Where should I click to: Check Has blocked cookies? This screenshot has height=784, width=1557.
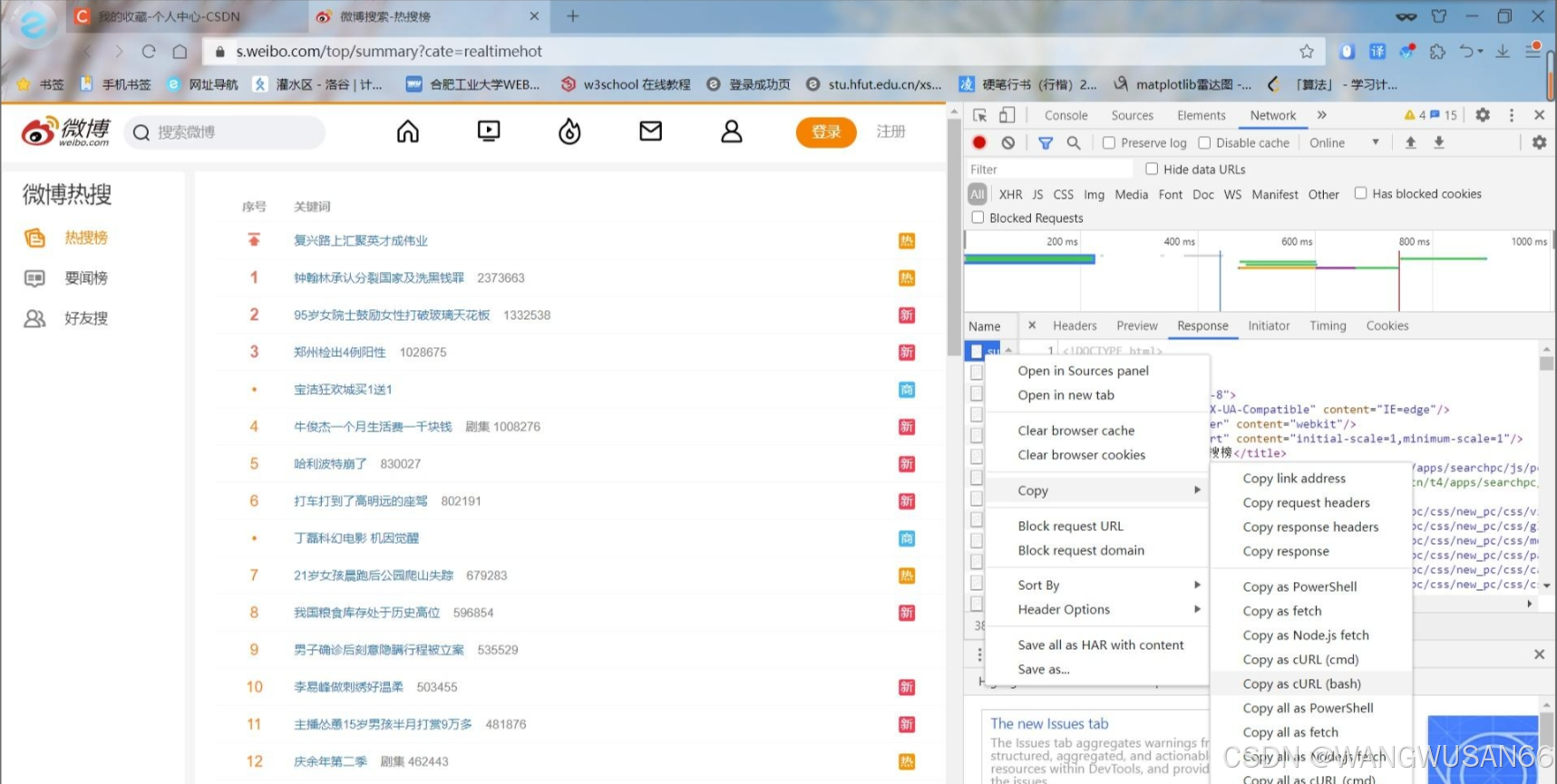(1360, 193)
